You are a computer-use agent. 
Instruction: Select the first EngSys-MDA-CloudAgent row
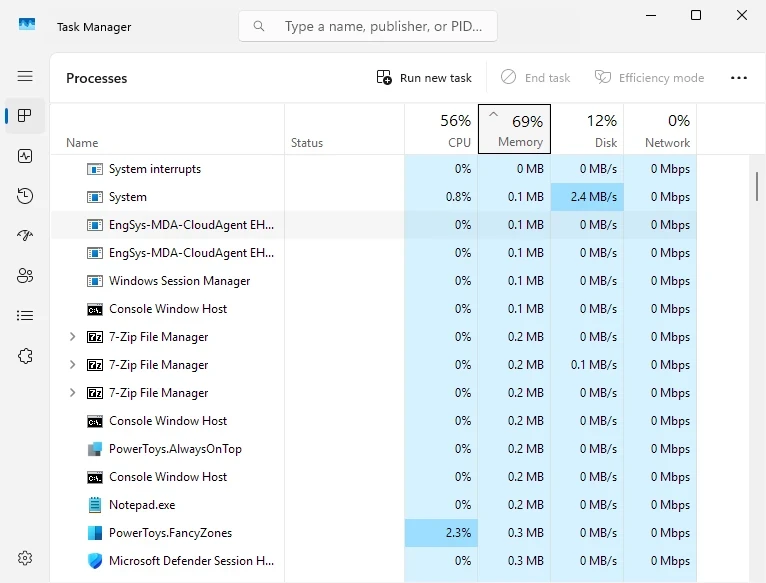tap(374, 225)
